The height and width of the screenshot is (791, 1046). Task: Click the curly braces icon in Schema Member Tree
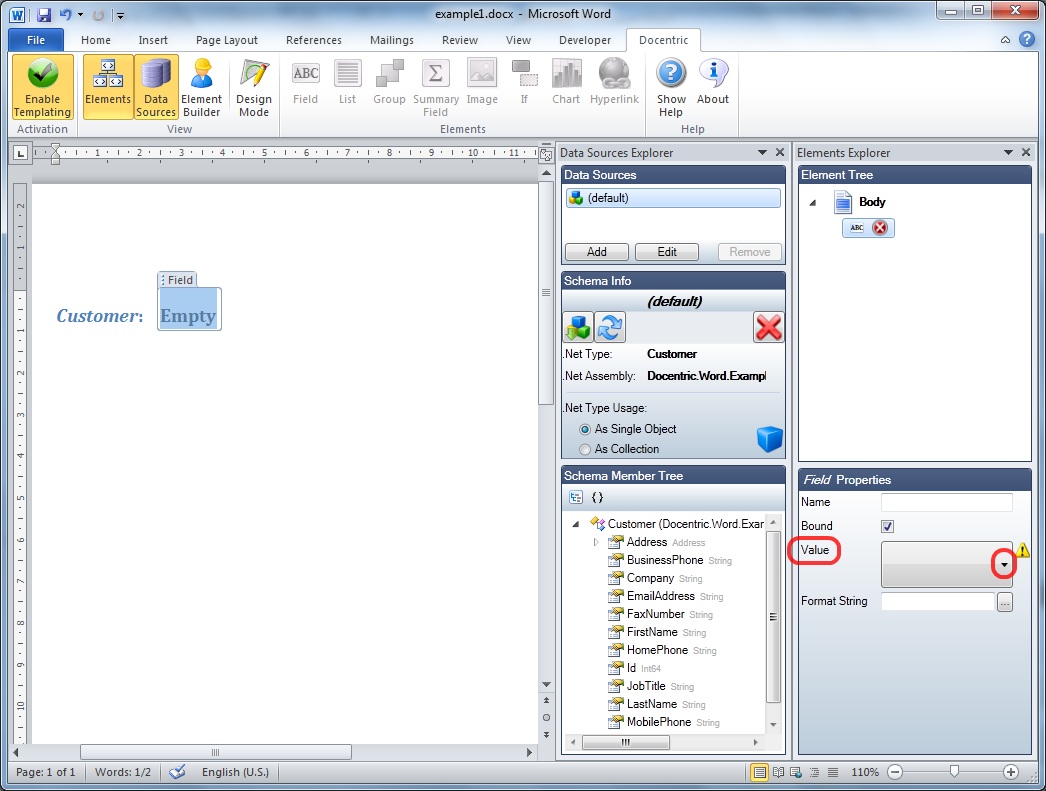click(x=598, y=498)
